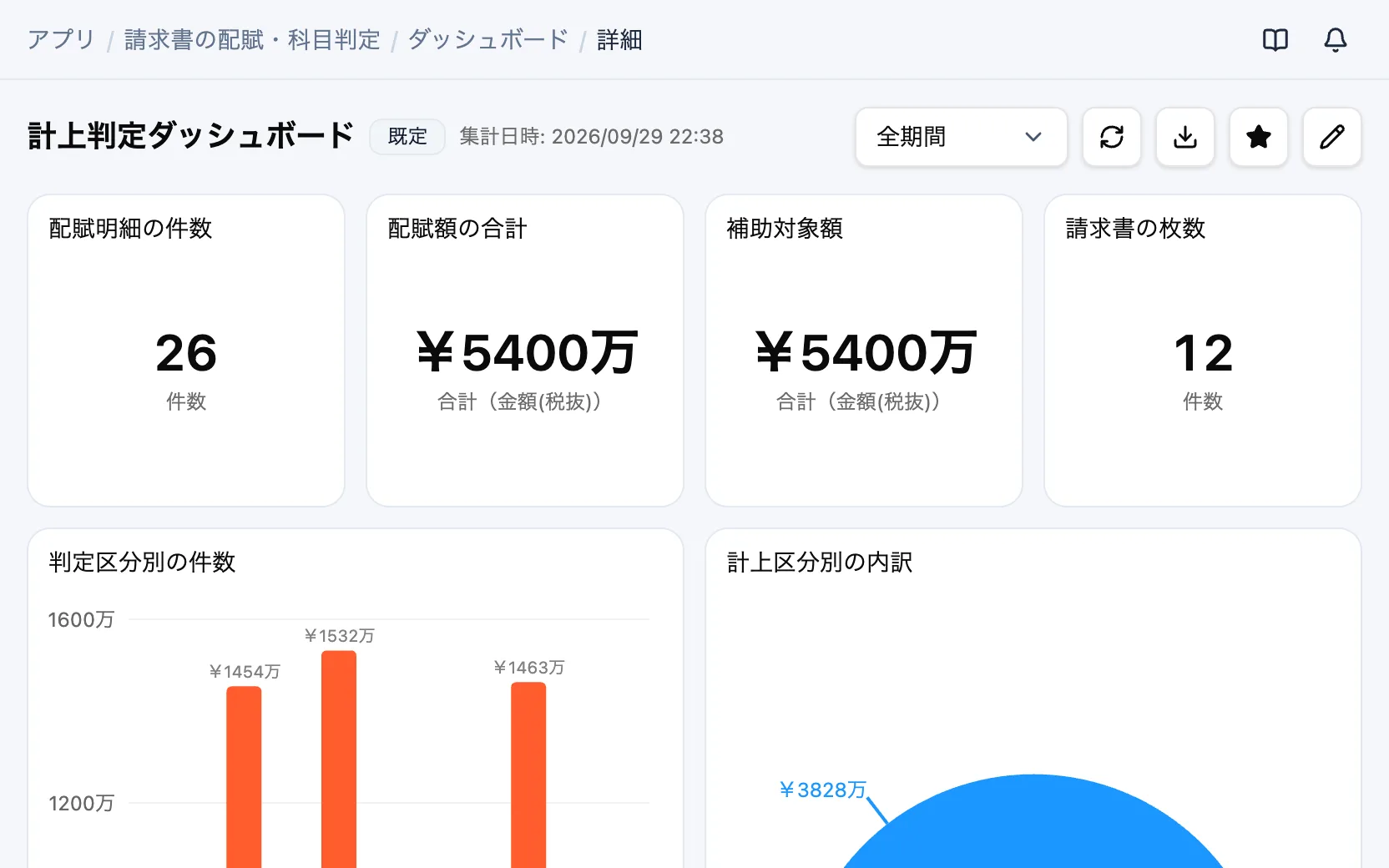This screenshot has width=1389, height=868.
Task: Open the 配賦明細の件数 card showing 26
Action: pyautogui.click(x=186, y=351)
